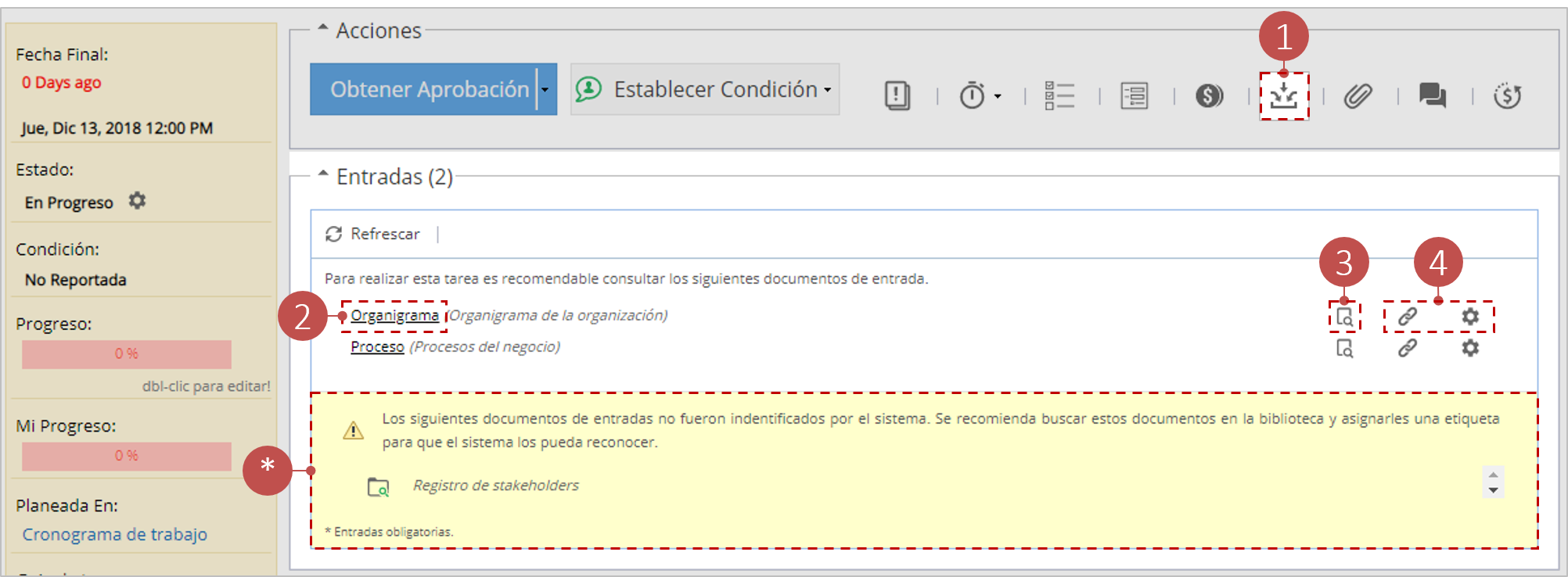
Task: Click the stepper up arrow in warning panel
Action: coord(1493,475)
